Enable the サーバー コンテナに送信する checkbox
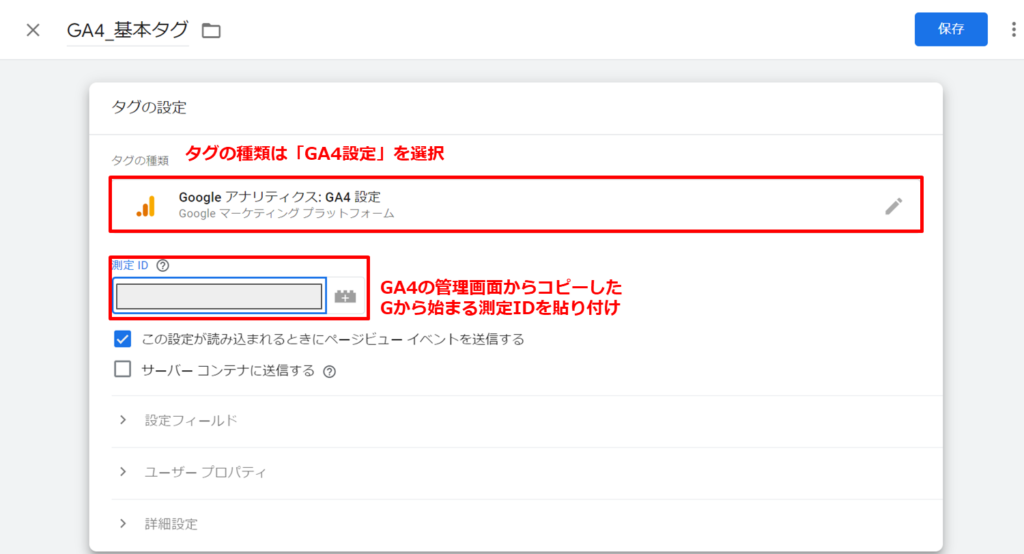 [122, 369]
